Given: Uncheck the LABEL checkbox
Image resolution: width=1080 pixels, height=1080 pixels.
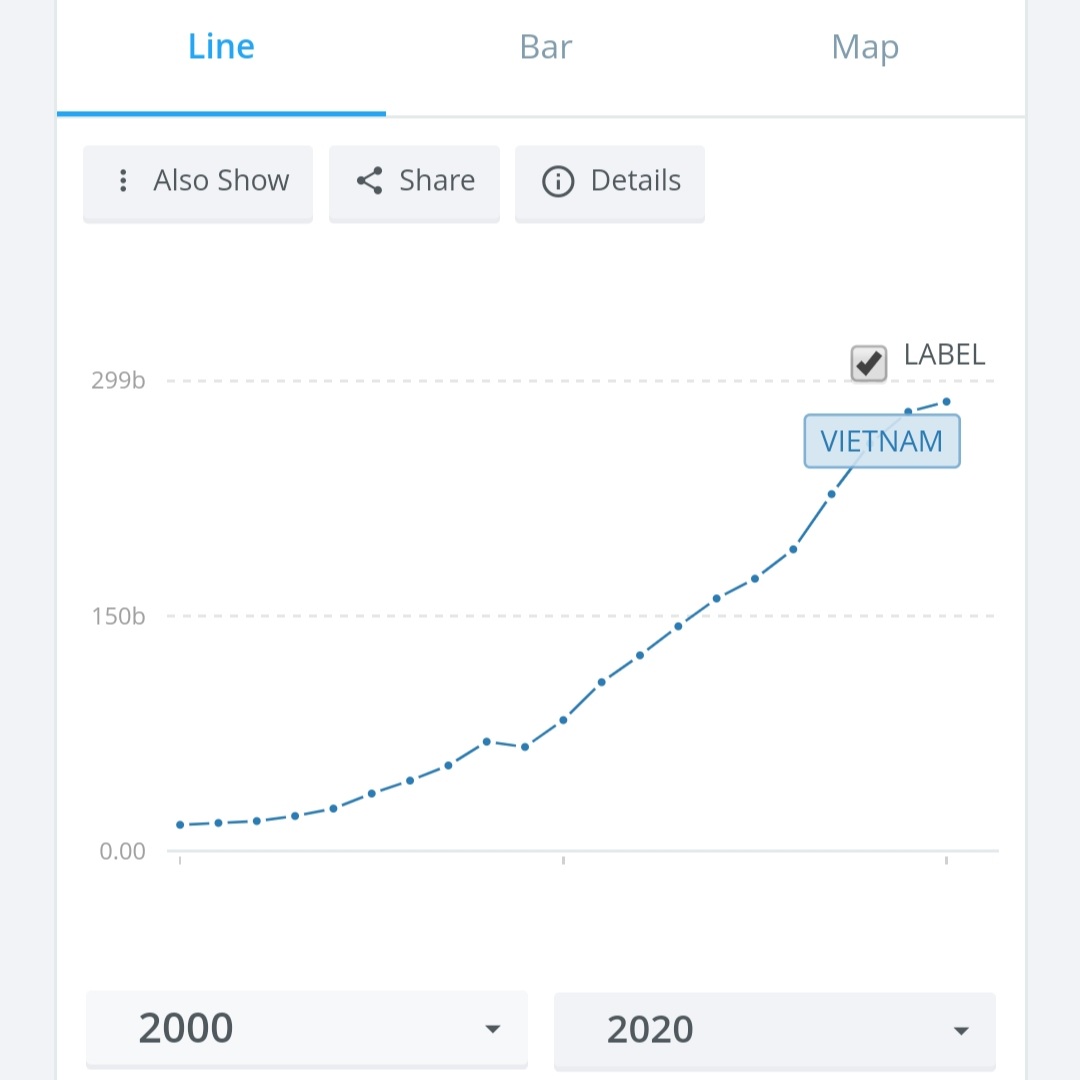Looking at the screenshot, I should [x=869, y=363].
